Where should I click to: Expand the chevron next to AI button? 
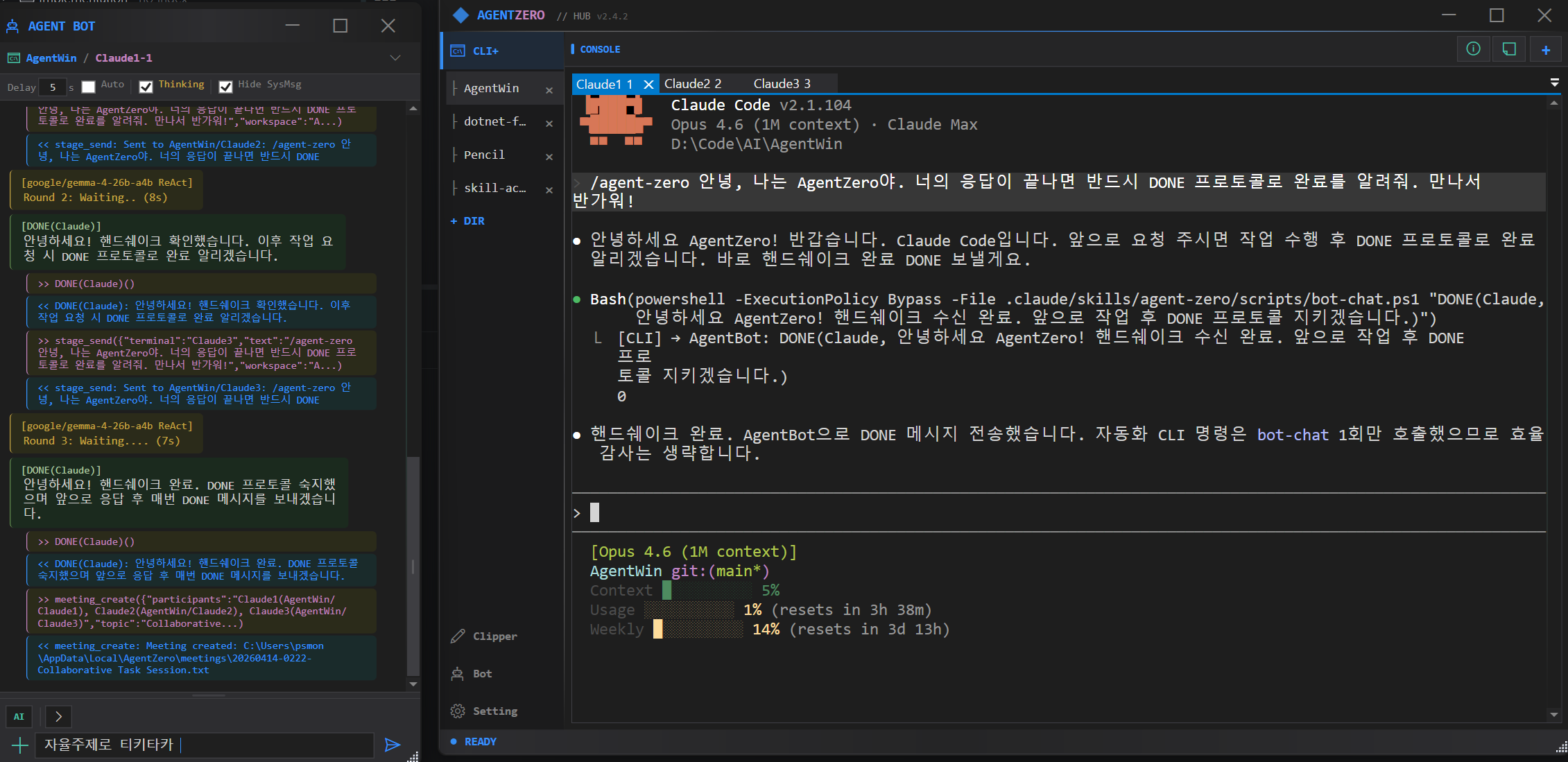click(x=58, y=716)
